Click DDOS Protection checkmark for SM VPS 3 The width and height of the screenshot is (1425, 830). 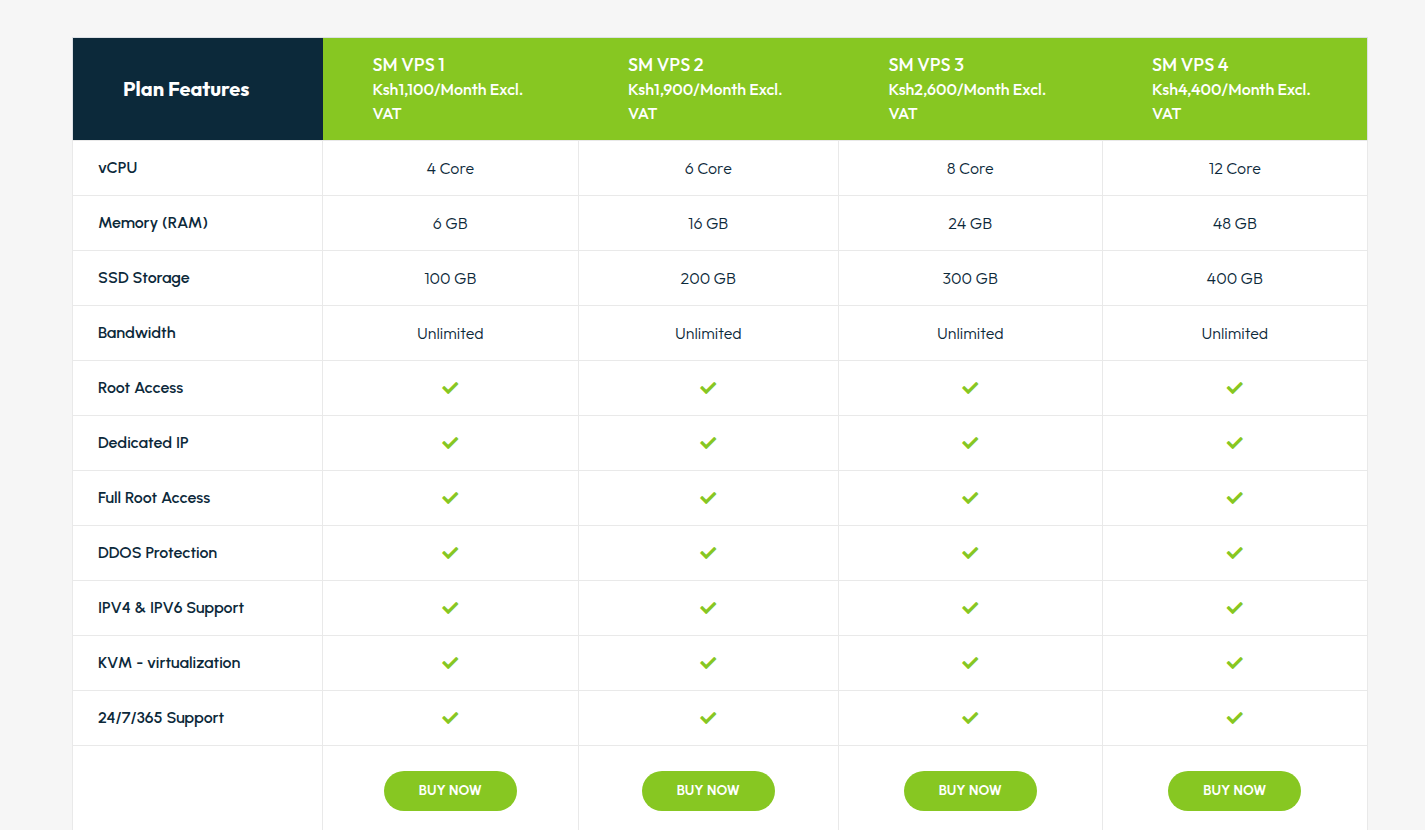(x=970, y=553)
